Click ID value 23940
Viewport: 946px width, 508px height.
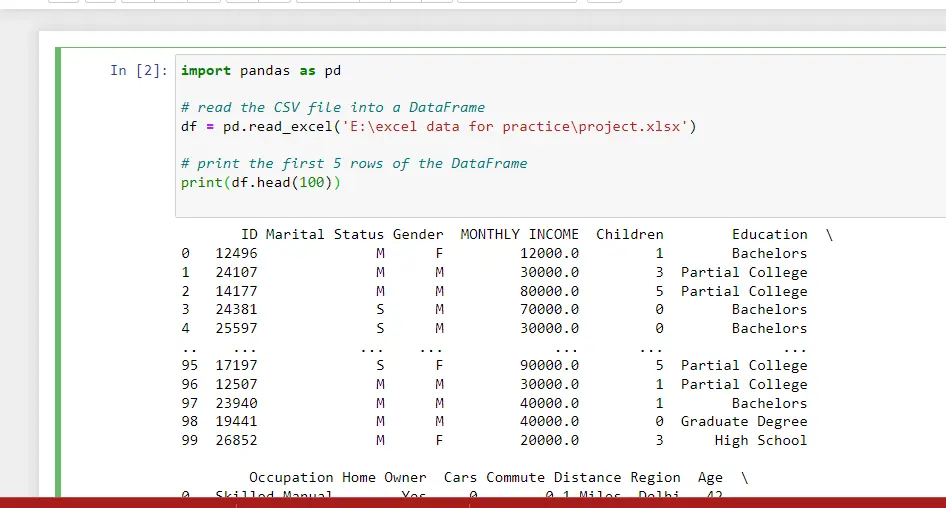(x=236, y=403)
